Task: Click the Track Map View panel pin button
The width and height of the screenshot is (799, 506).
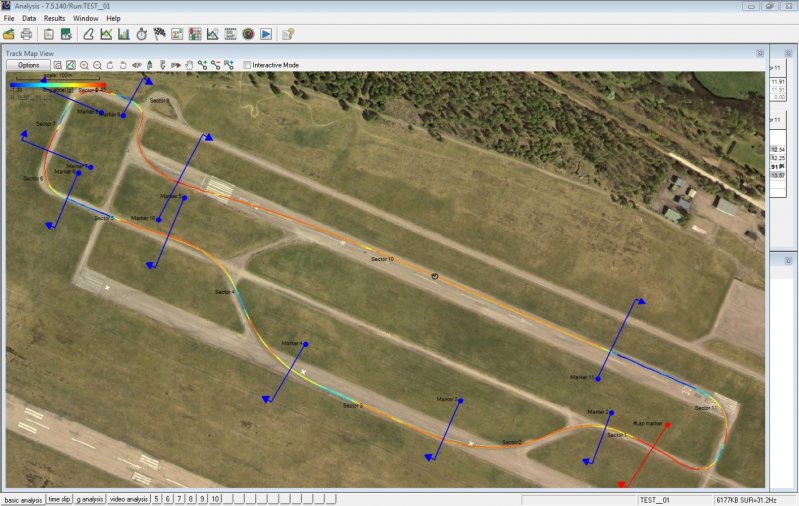Action: (x=760, y=54)
